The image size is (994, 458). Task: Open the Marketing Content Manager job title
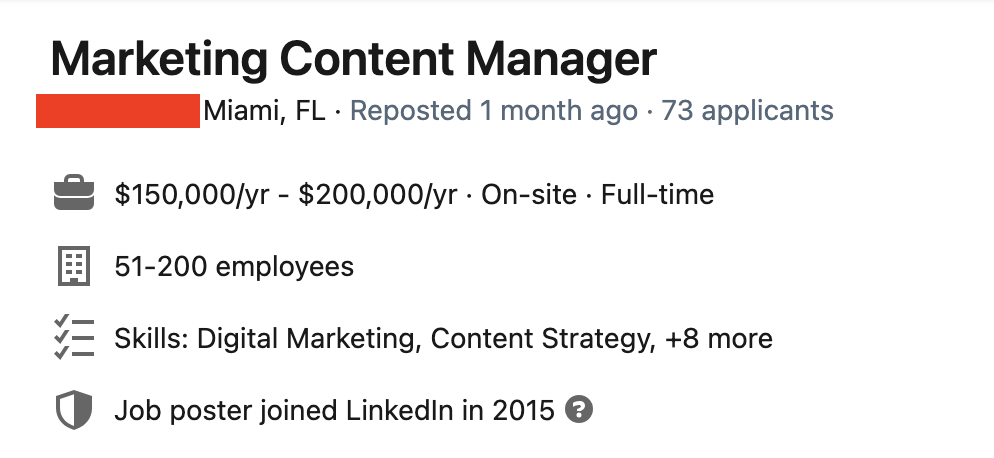353,60
